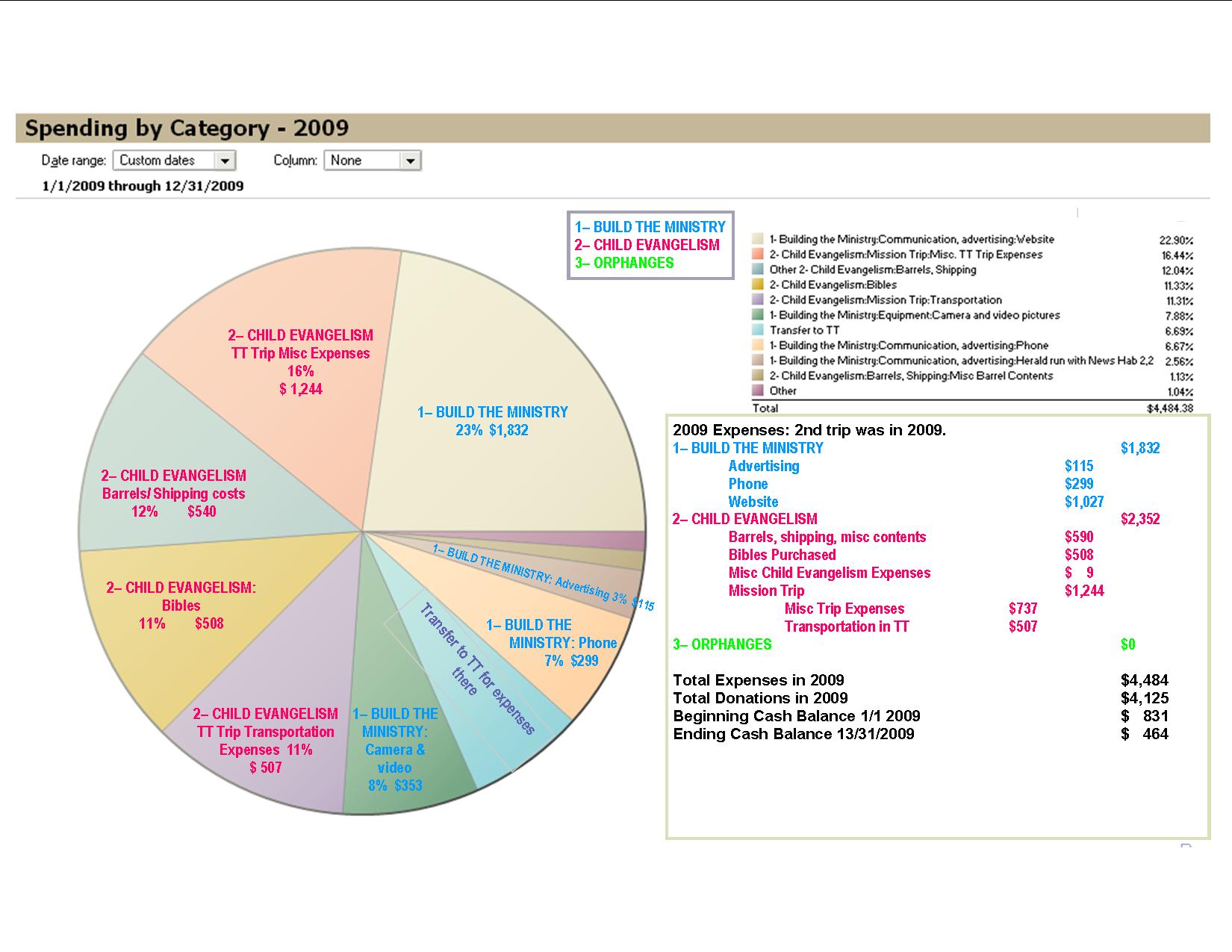Image resolution: width=1232 pixels, height=952 pixels.
Task: Click the Website legend color swatch
Action: coord(758,239)
